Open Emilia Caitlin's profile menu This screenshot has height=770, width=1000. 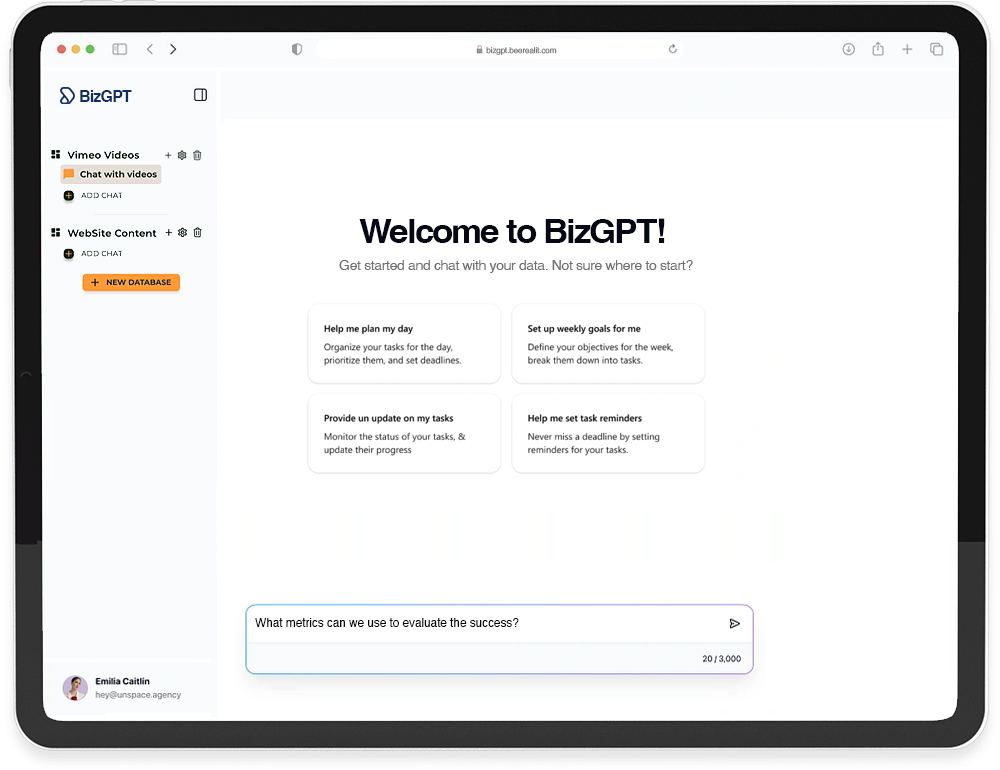[122, 688]
